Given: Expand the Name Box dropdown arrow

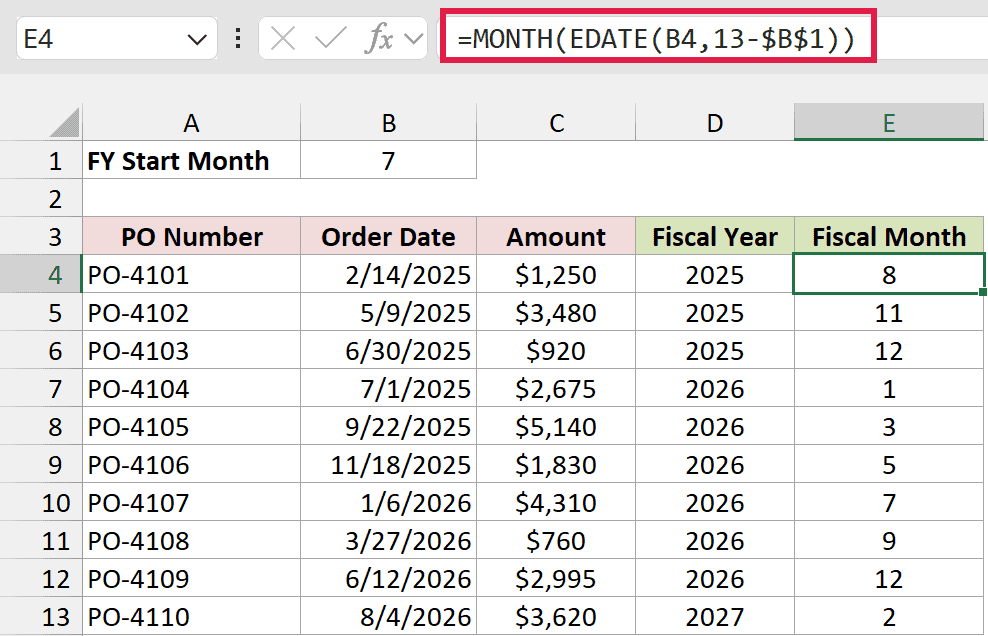Looking at the screenshot, I should [197, 40].
